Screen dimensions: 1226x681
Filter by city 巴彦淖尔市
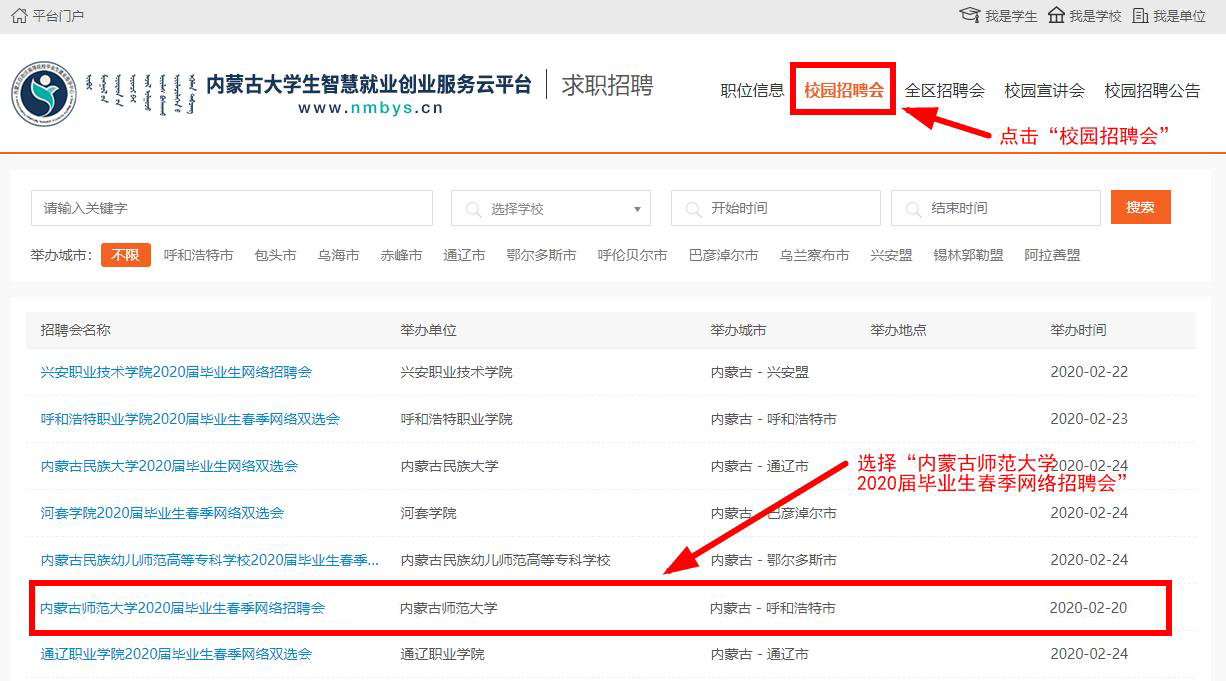click(x=723, y=255)
